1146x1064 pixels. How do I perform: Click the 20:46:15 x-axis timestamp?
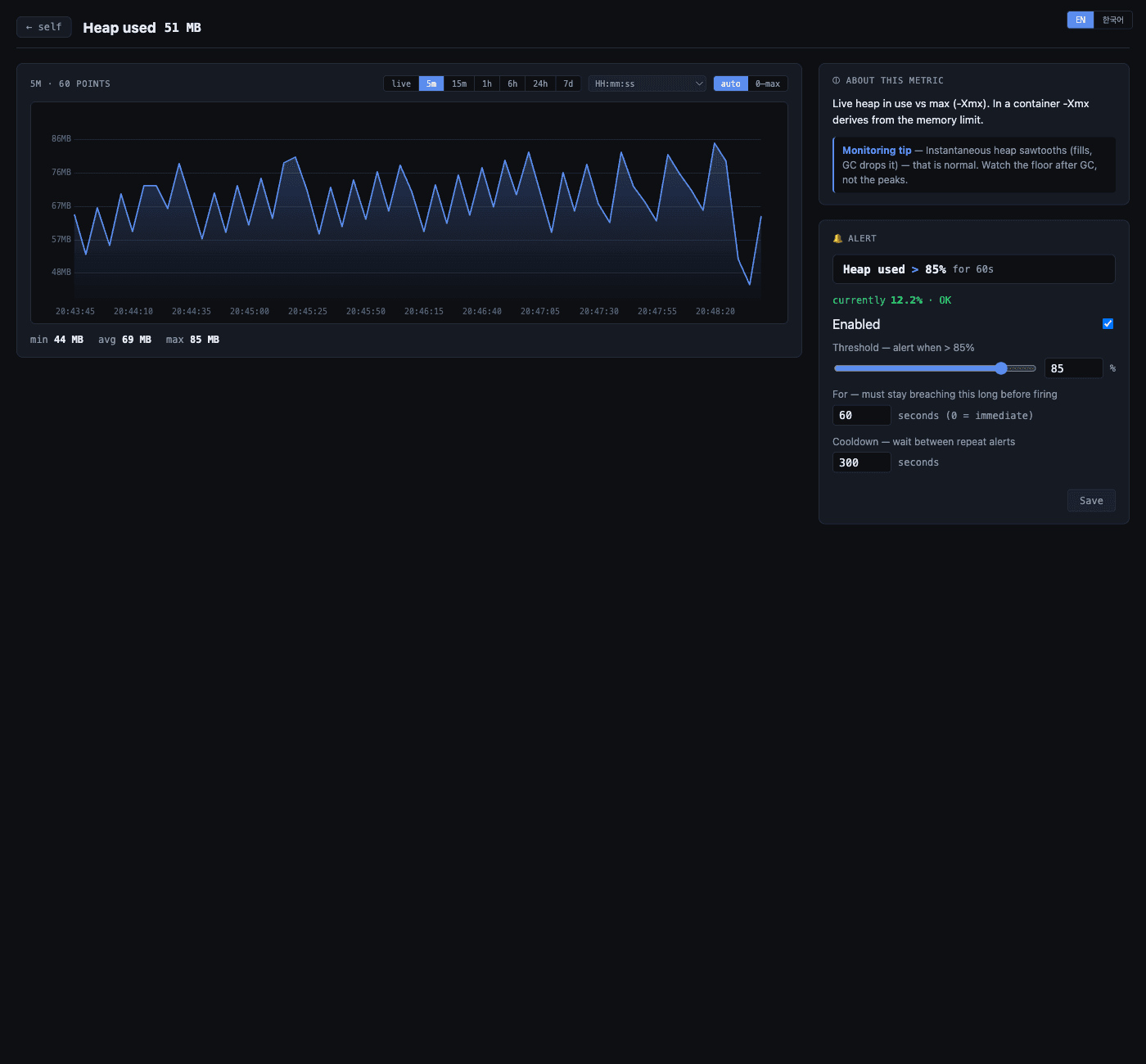[424, 311]
